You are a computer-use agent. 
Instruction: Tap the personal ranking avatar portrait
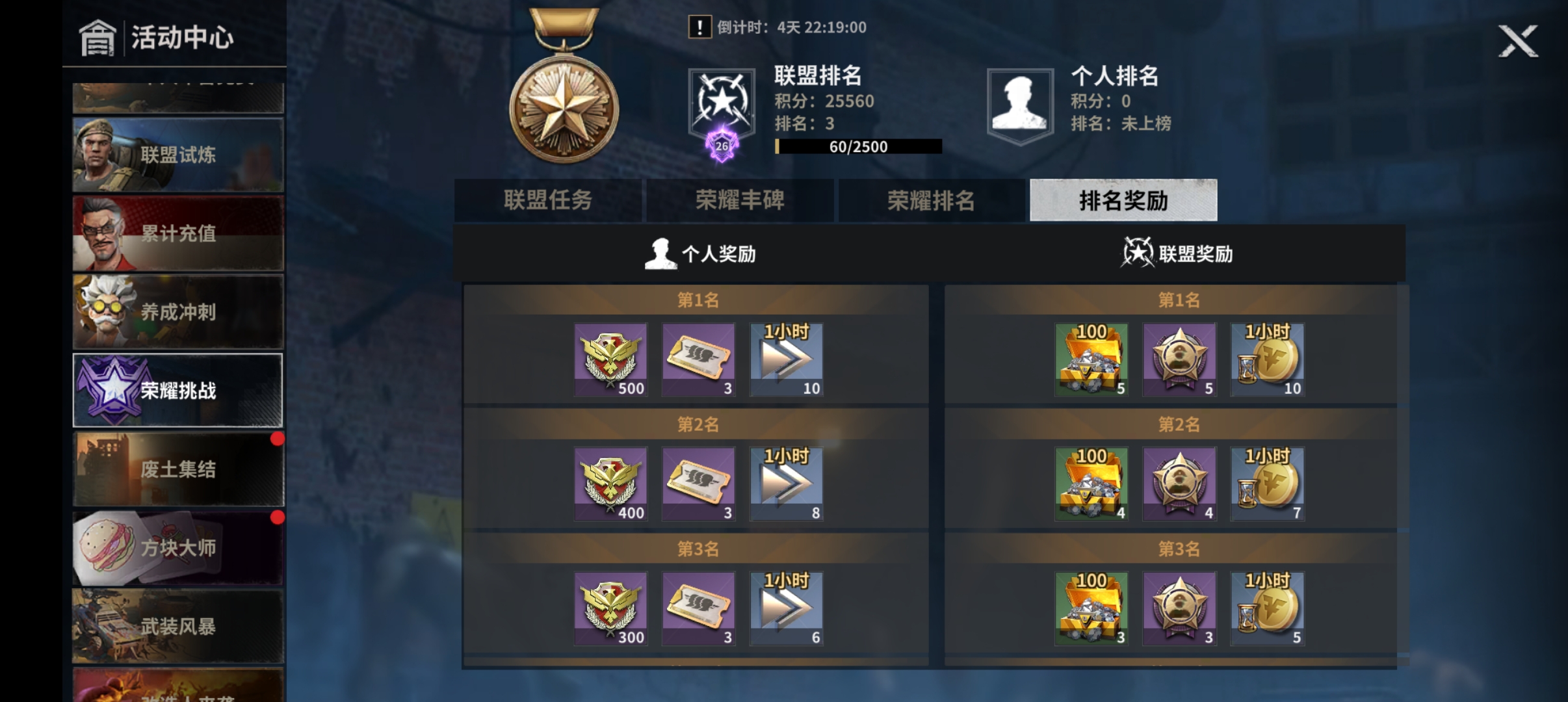pyautogui.click(x=1020, y=105)
